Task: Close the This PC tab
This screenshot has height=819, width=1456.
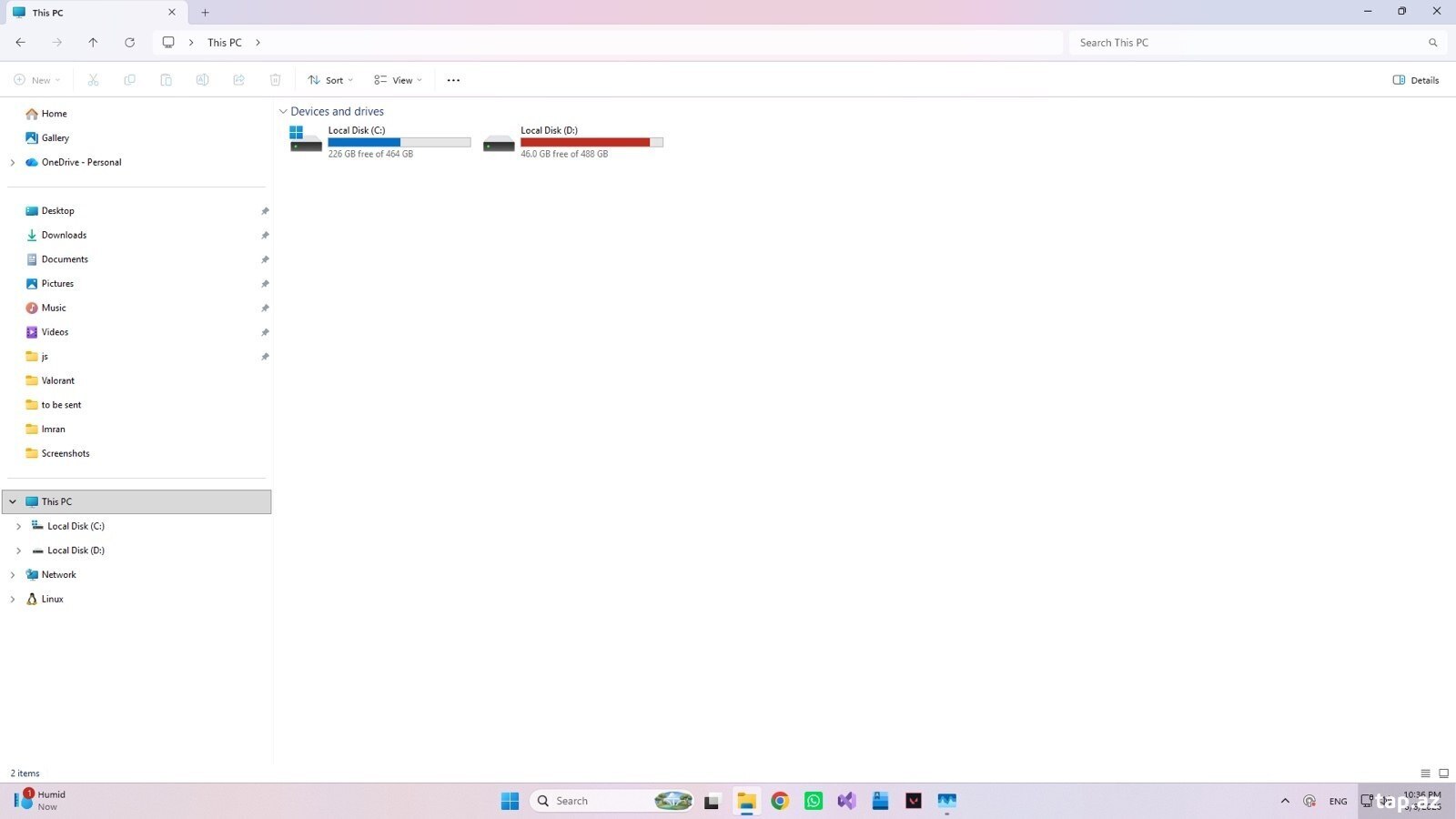Action: (171, 13)
